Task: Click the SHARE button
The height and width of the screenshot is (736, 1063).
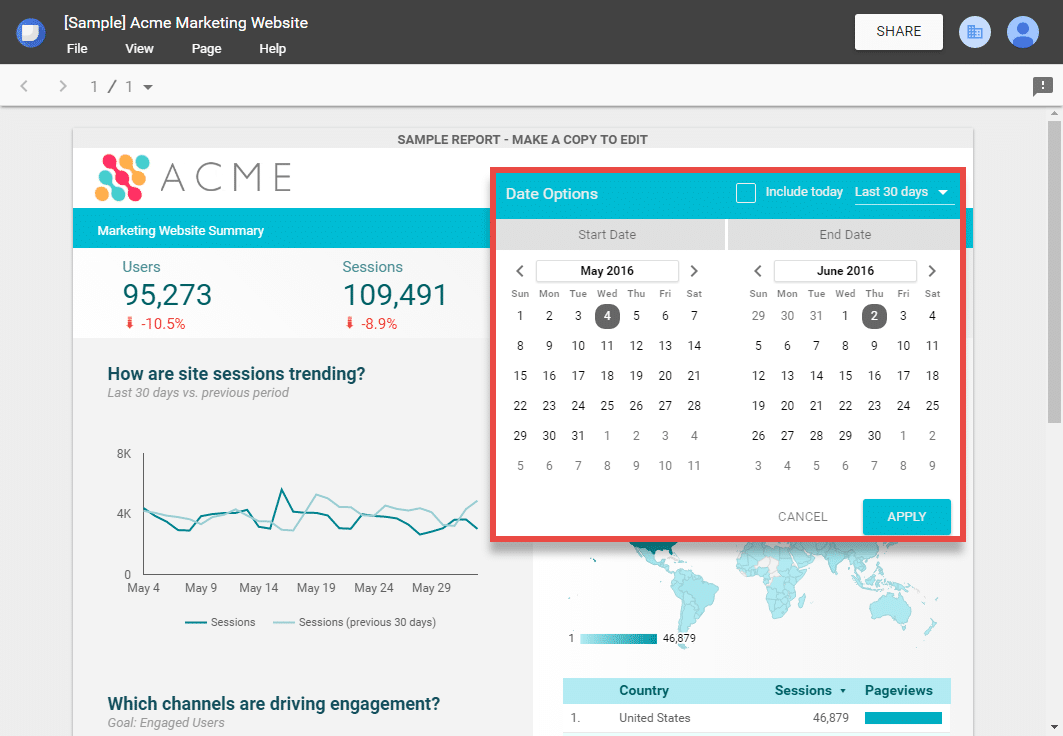Action: (898, 32)
